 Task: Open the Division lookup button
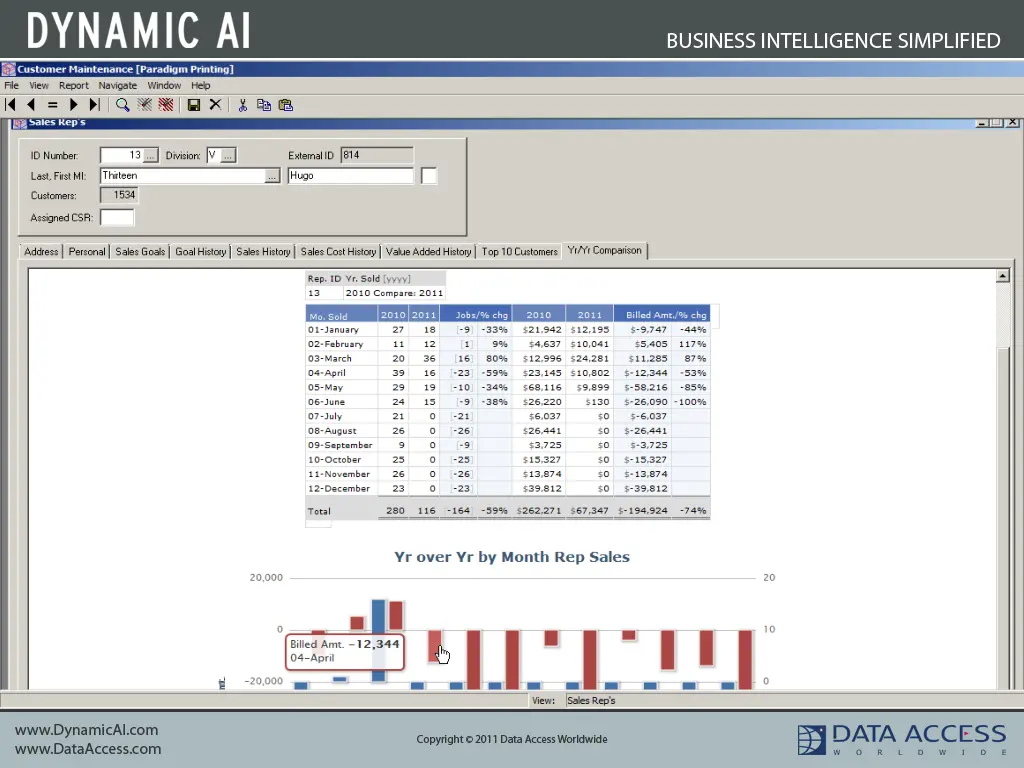pos(228,155)
